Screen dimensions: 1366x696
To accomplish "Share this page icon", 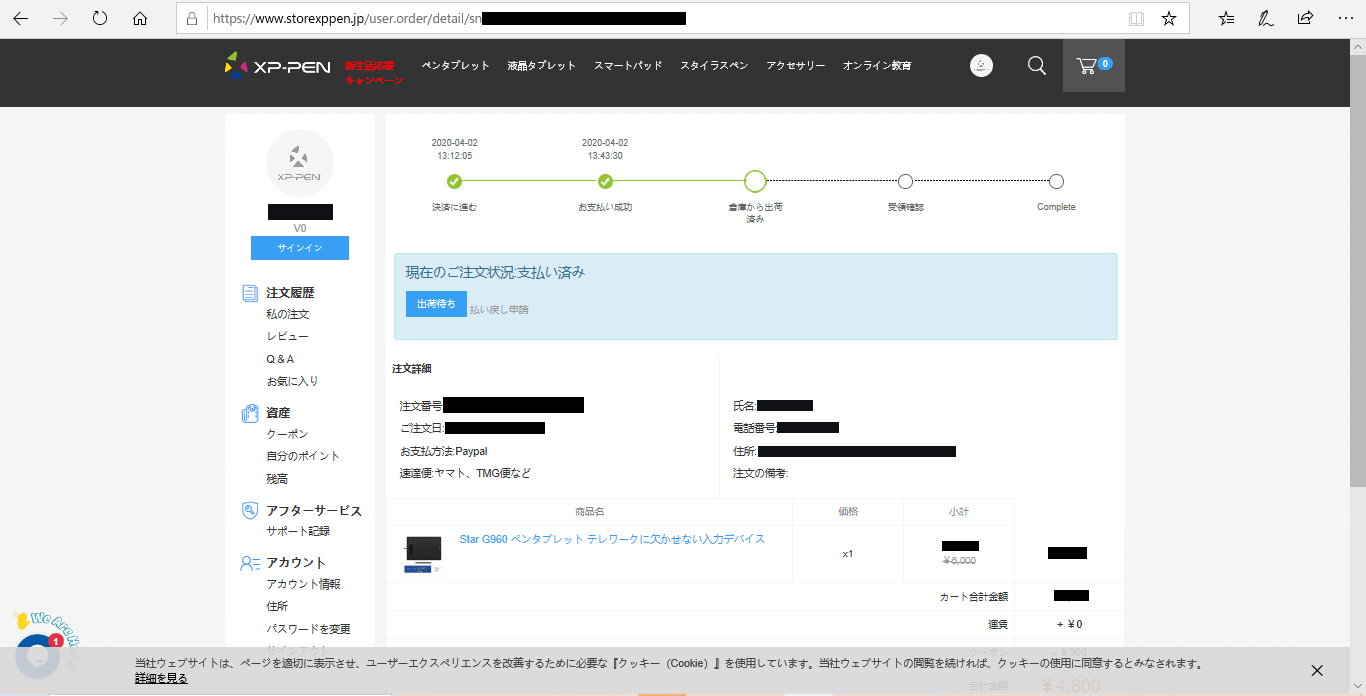I will [1305, 18].
